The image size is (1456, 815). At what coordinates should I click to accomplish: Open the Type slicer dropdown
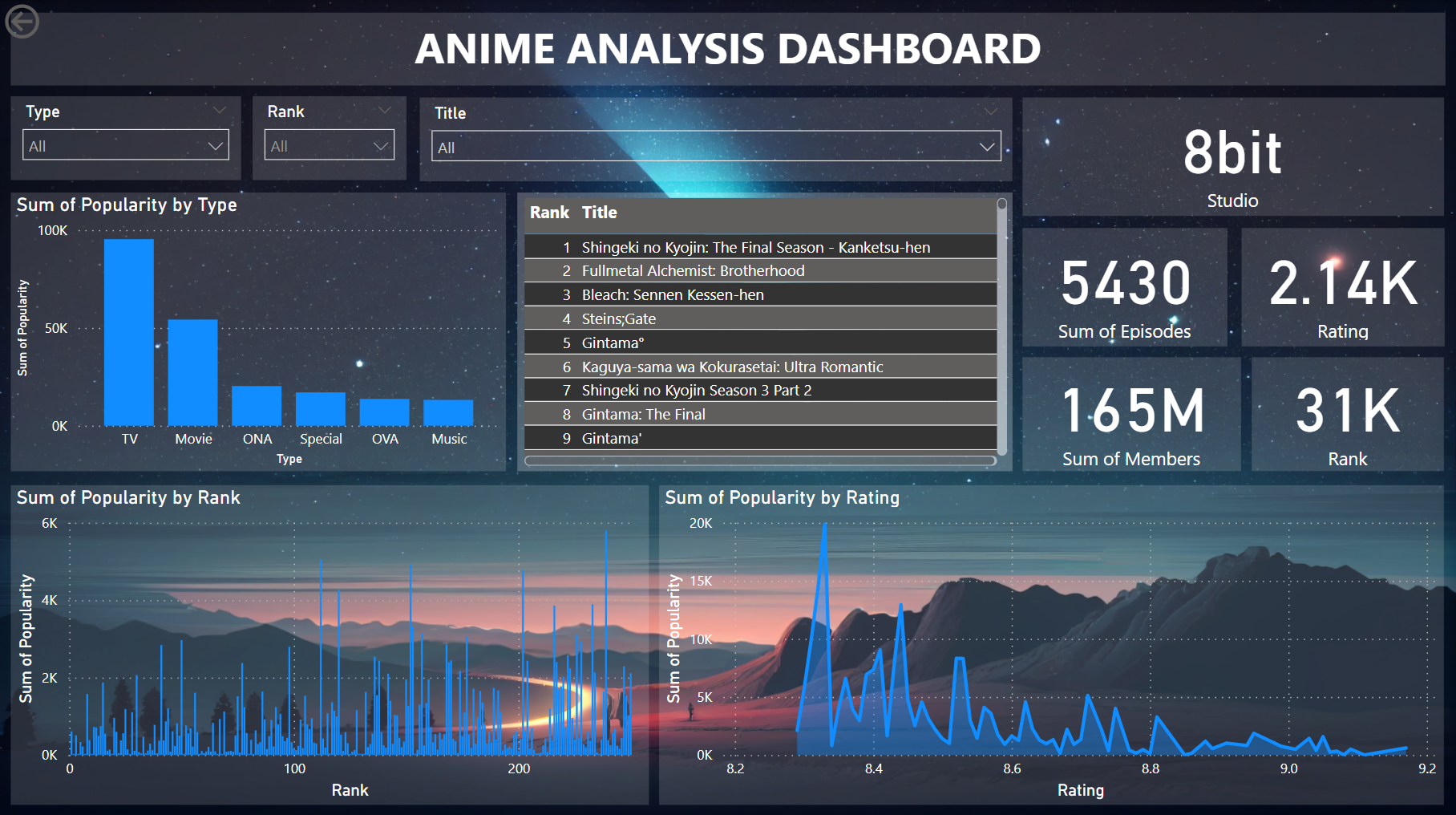coord(126,145)
